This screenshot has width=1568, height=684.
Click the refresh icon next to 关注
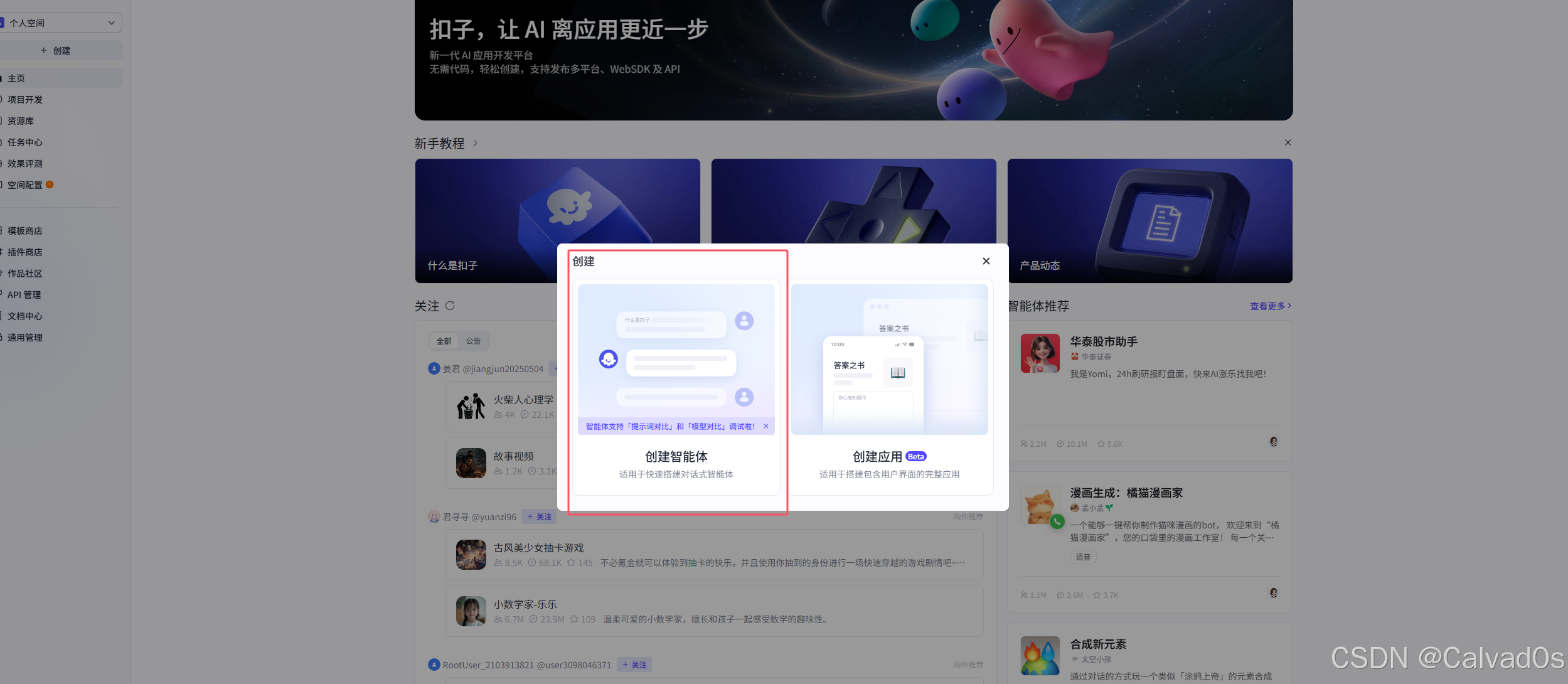point(450,306)
